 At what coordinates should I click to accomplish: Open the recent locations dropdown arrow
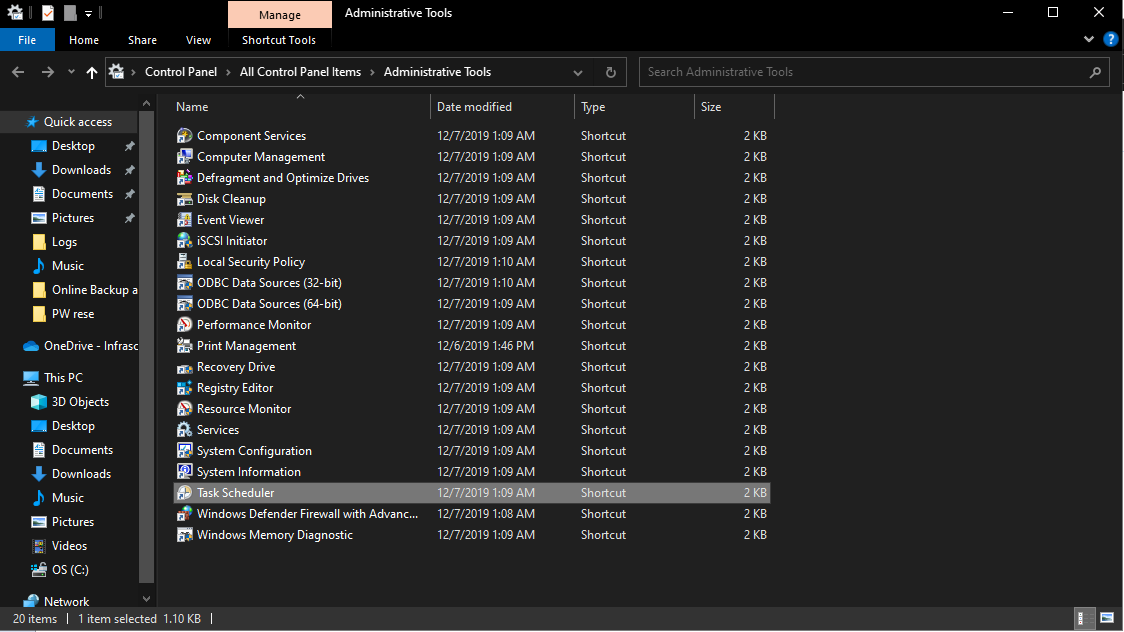71,72
